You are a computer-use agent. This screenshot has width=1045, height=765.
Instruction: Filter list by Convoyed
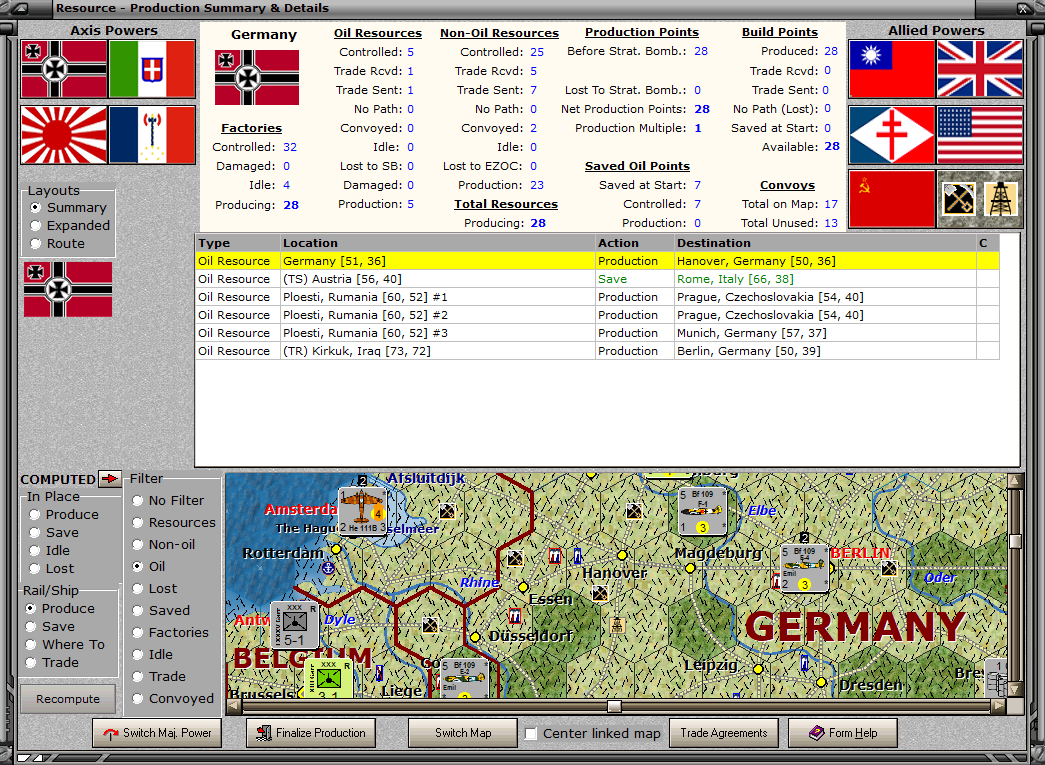(x=173, y=698)
